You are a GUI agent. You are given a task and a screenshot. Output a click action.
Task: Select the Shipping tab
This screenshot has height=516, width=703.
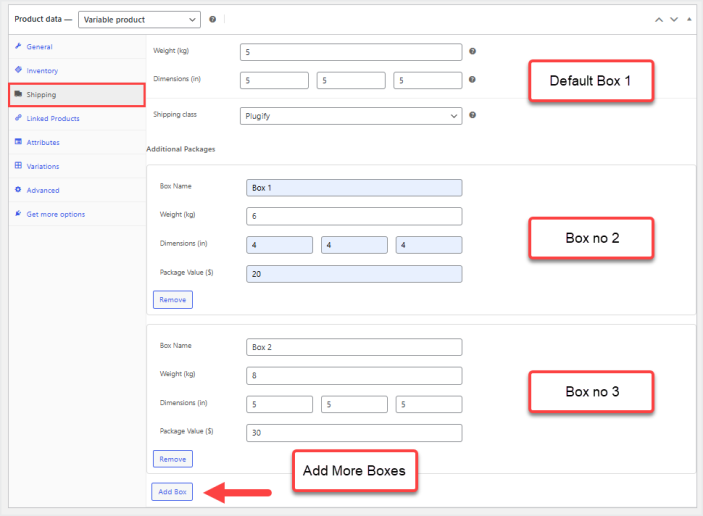click(x=77, y=95)
